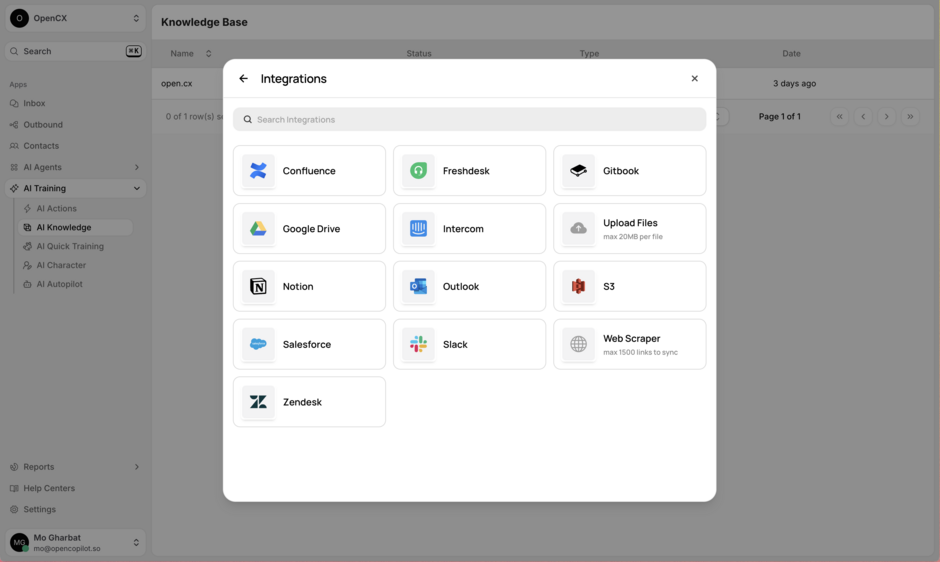Viewport: 940px width, 562px height.
Task: Click the '3 days ago' date cell
Action: pyautogui.click(x=794, y=83)
